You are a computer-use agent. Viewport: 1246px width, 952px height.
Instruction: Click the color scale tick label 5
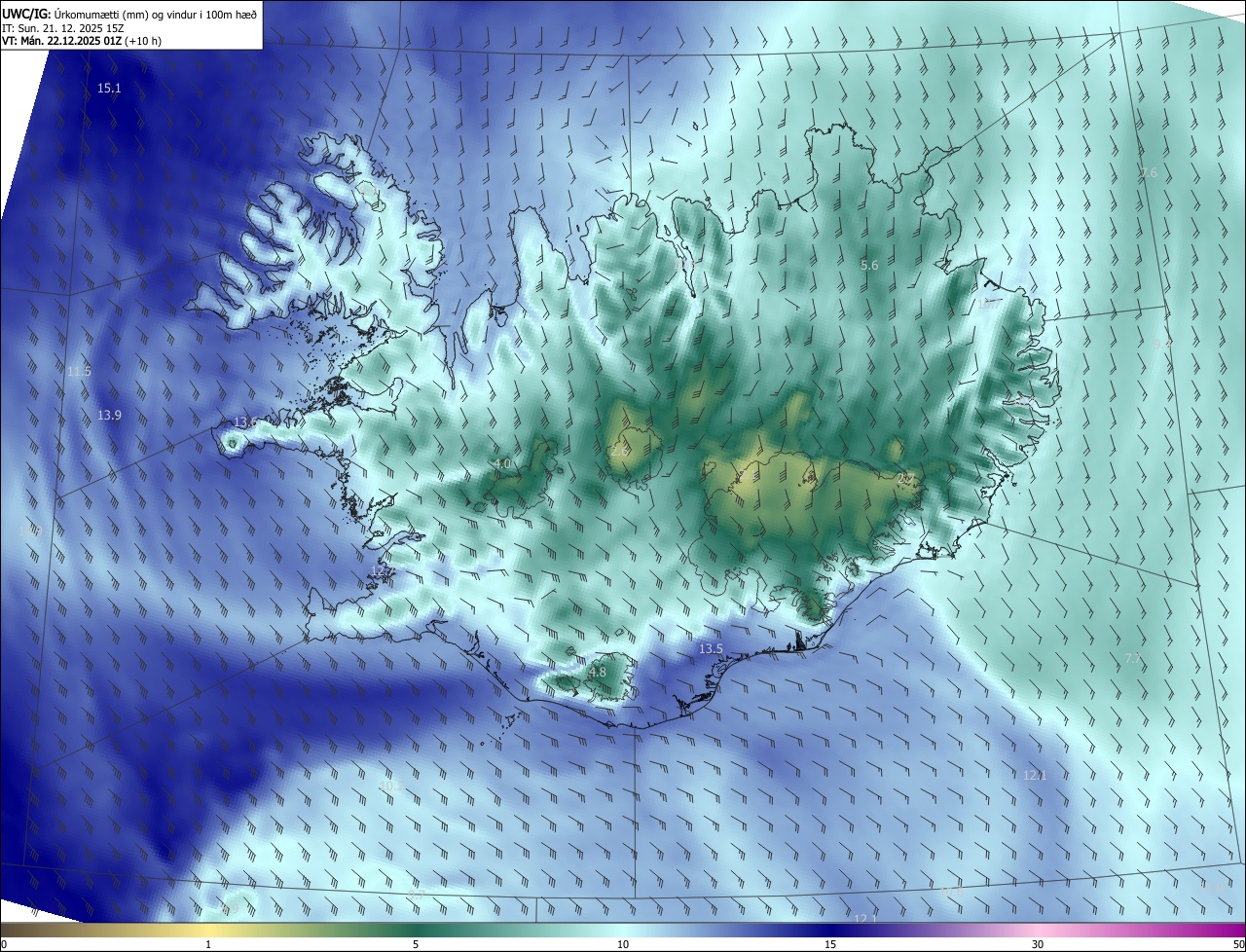tap(416, 945)
